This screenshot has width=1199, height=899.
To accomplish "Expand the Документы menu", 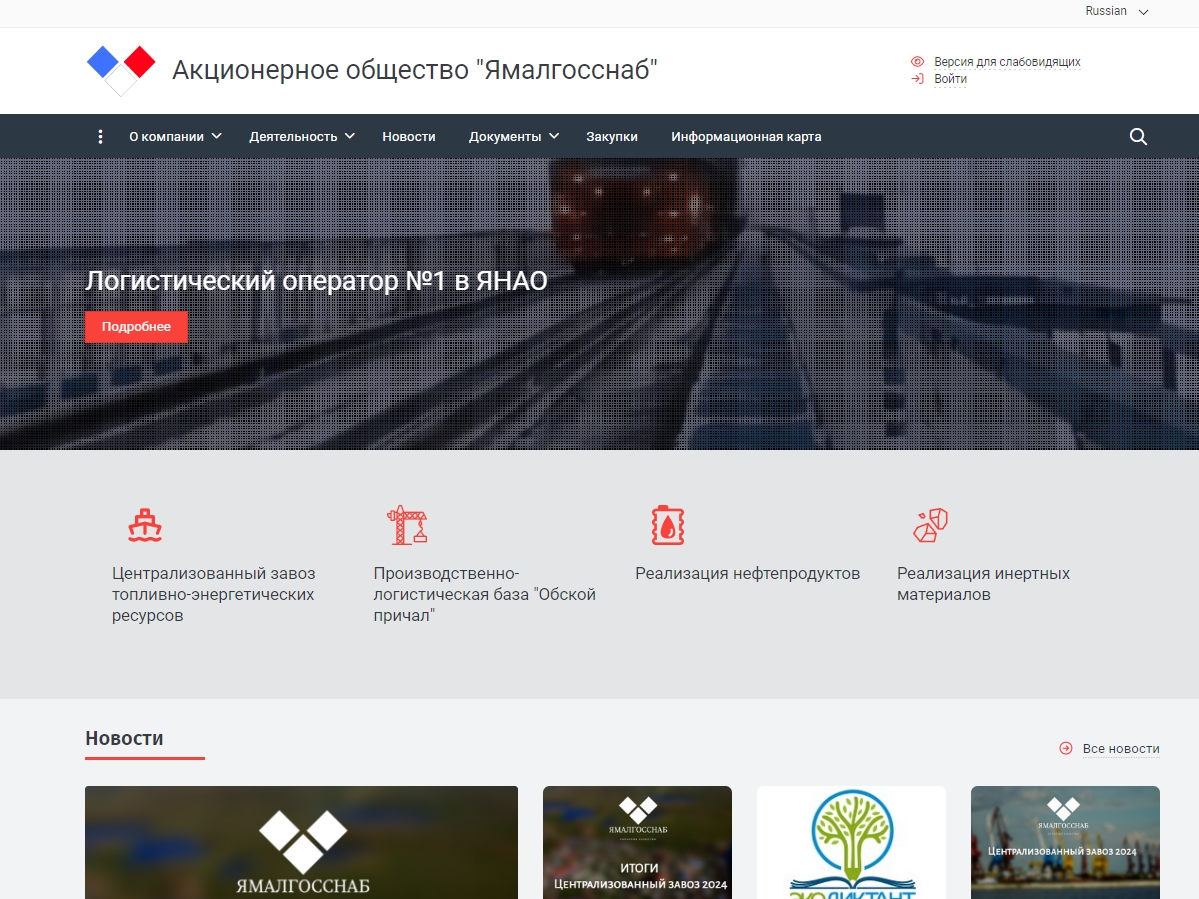I will pos(513,137).
